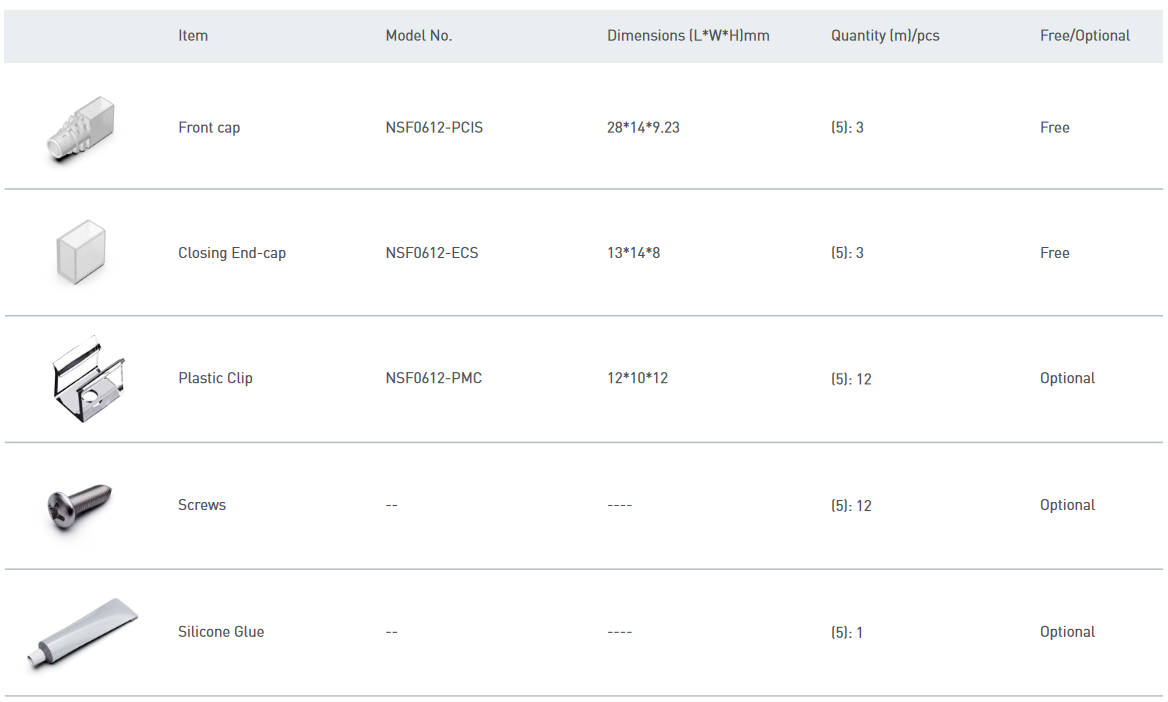Select the 28*14*9.23 dimensions cell

tap(643, 128)
